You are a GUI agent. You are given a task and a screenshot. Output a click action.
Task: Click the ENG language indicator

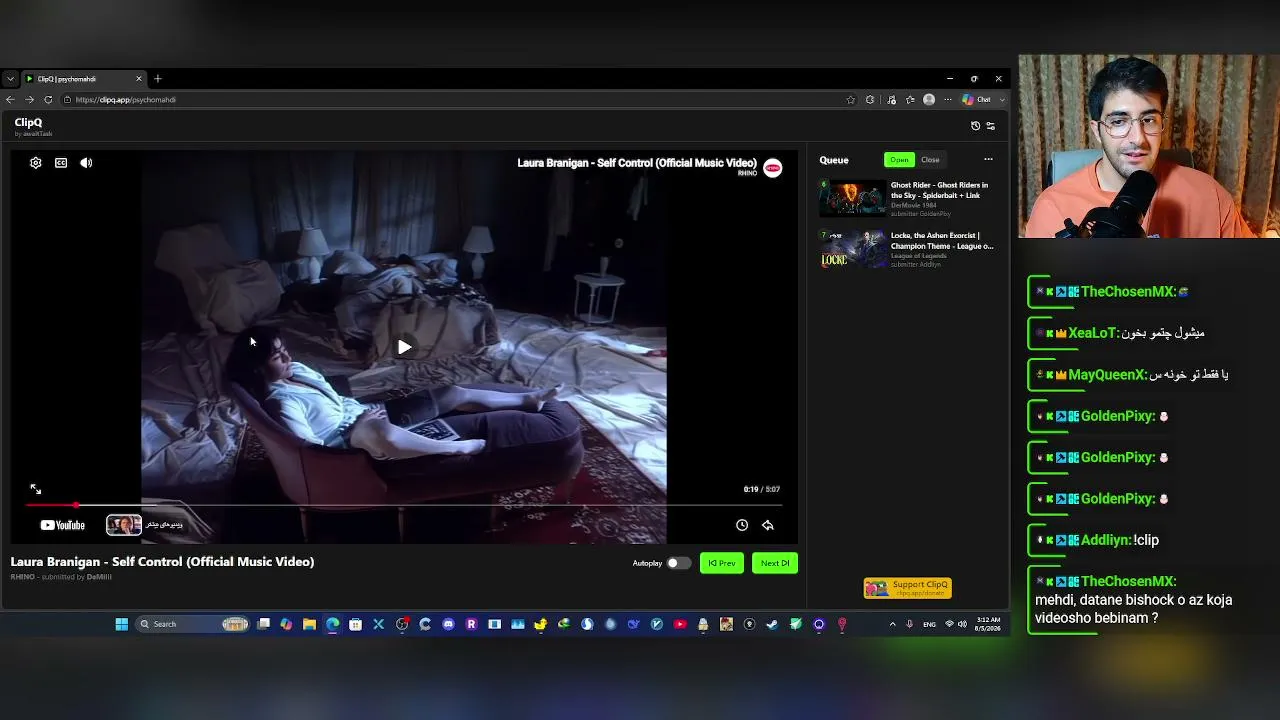(929, 624)
